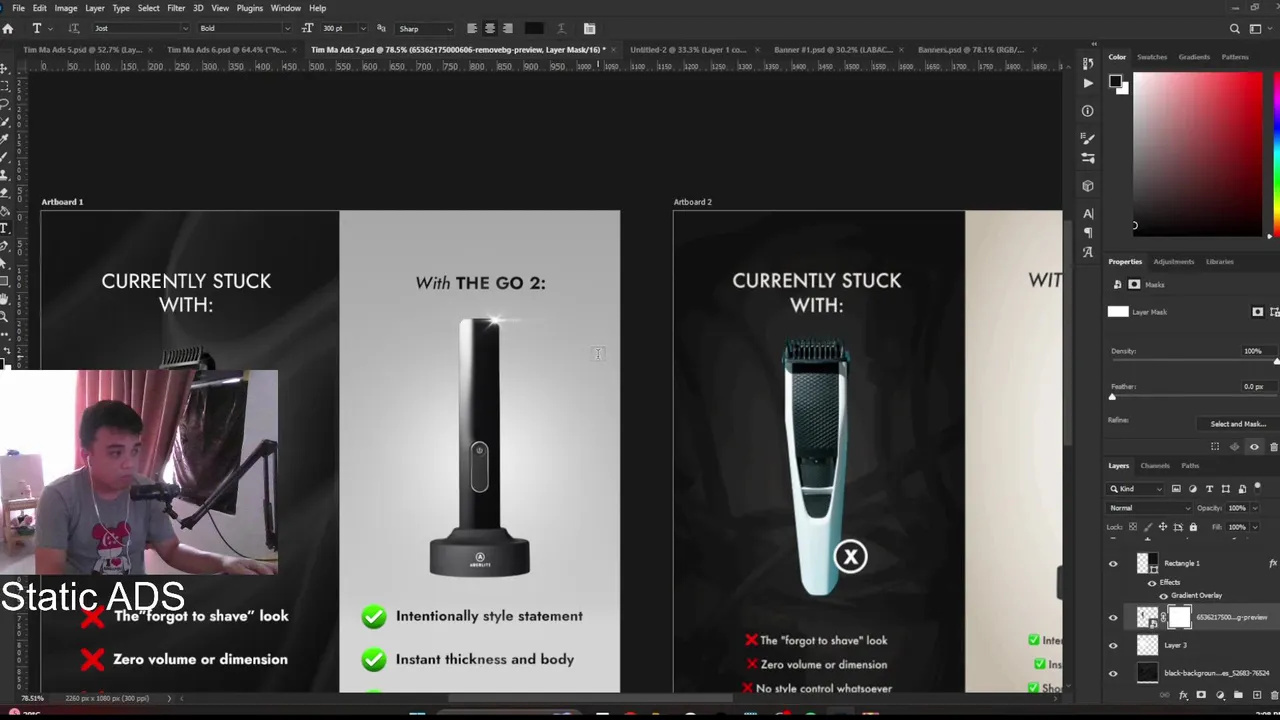Filter layers by type layers icon
1280x720 pixels.
pyautogui.click(x=1209, y=489)
